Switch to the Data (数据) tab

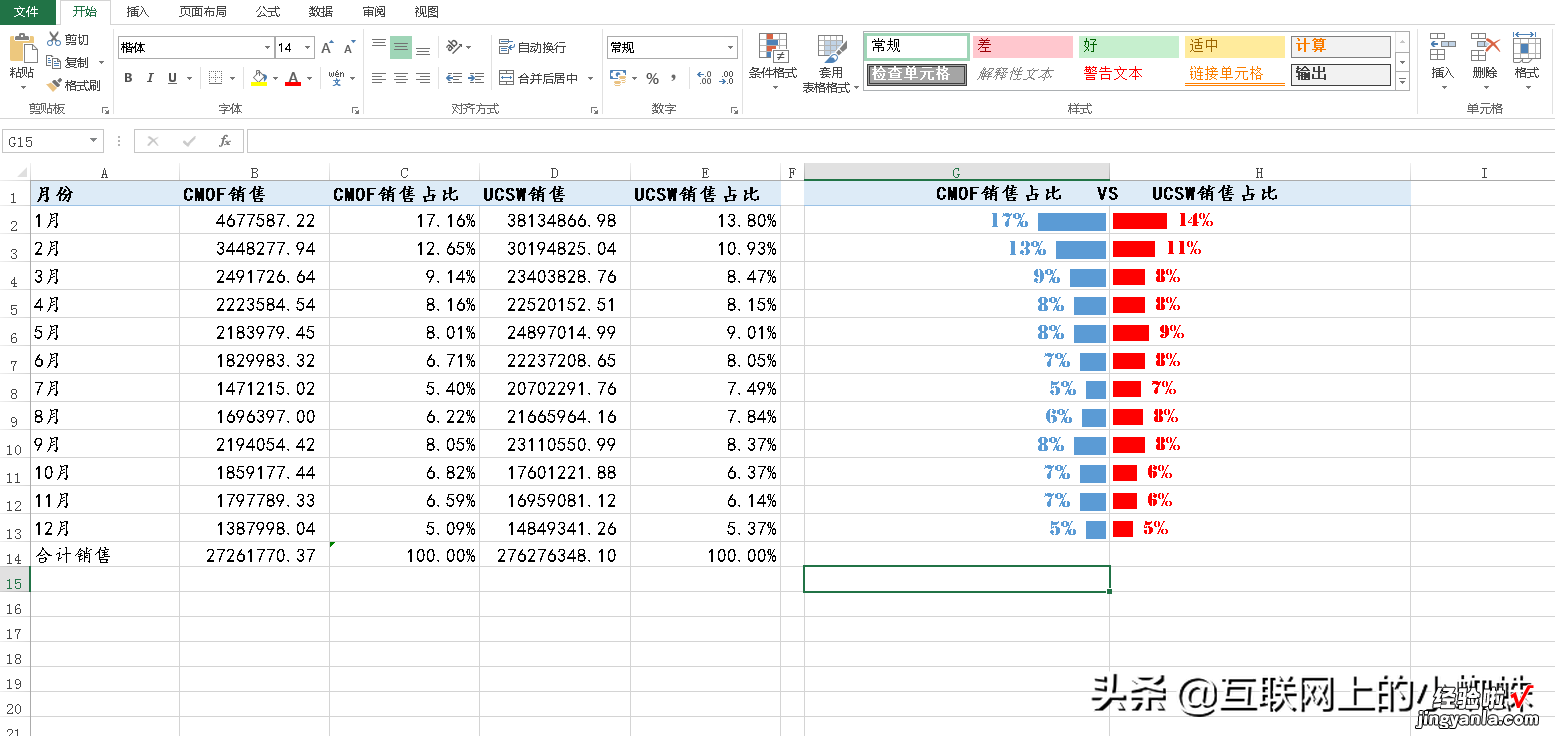point(321,12)
